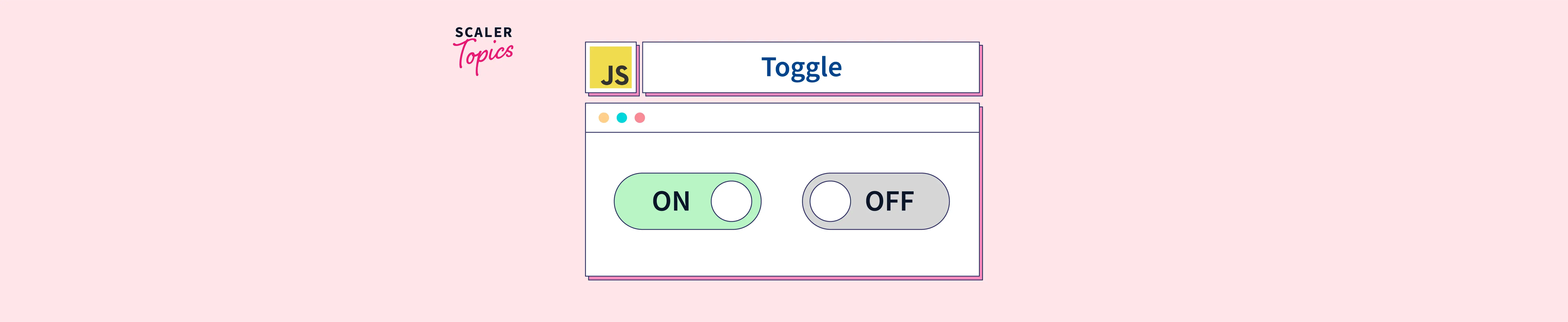Image resolution: width=1568 pixels, height=322 pixels.
Task: Click the orange dot in window header
Action: [604, 118]
